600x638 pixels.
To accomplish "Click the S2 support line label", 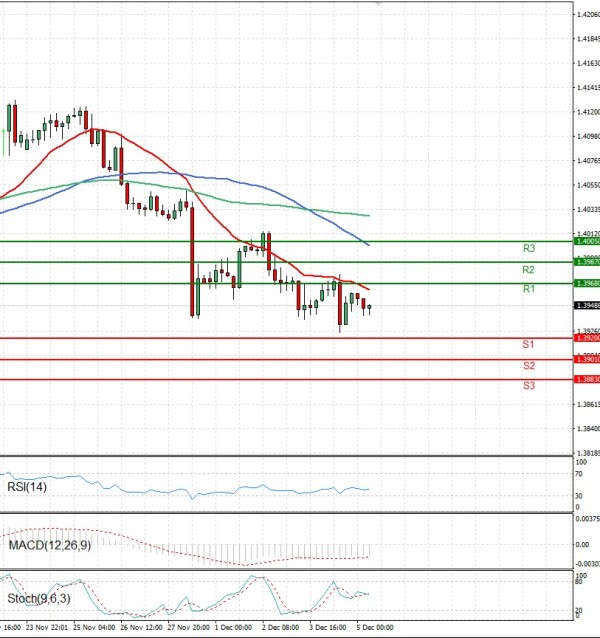I will pyautogui.click(x=529, y=366).
